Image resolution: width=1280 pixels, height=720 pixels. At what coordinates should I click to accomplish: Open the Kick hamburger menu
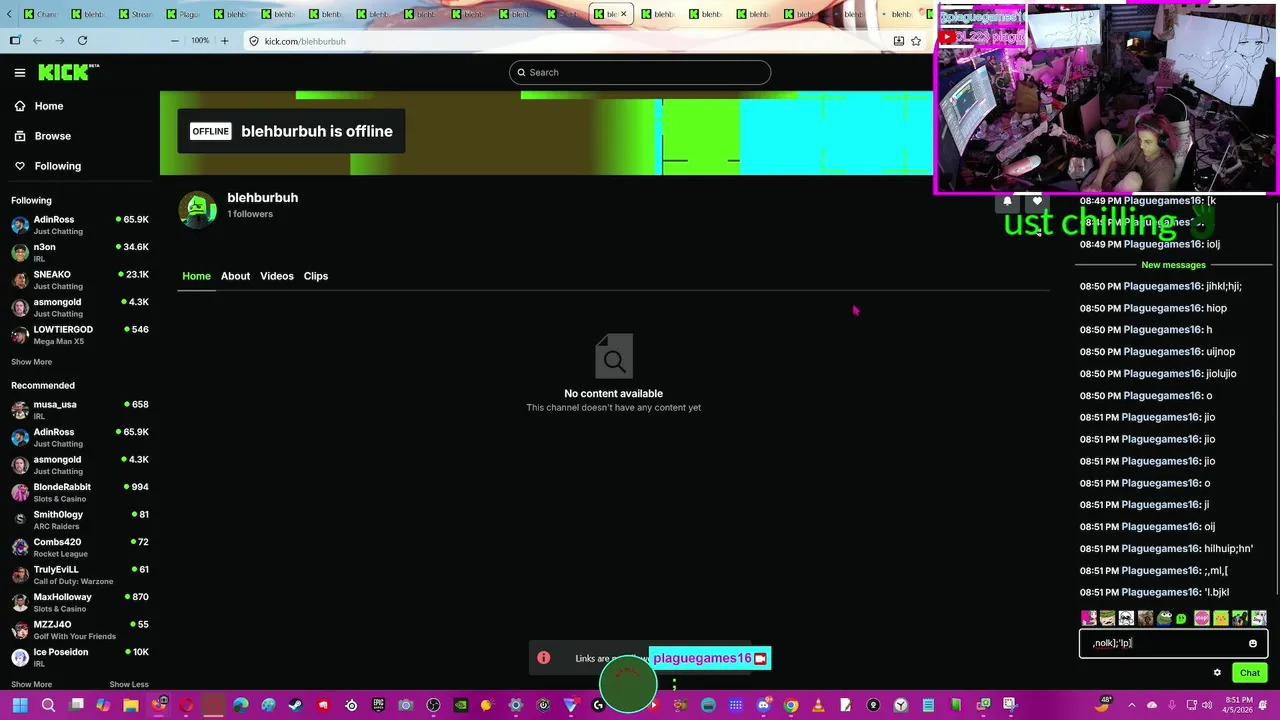(x=19, y=72)
